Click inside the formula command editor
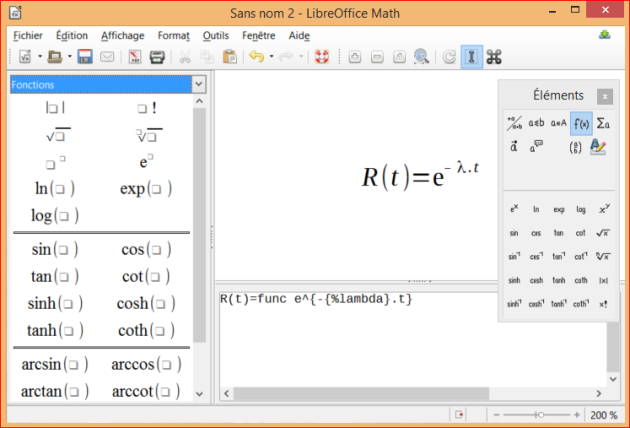The image size is (630, 428). coord(400,340)
